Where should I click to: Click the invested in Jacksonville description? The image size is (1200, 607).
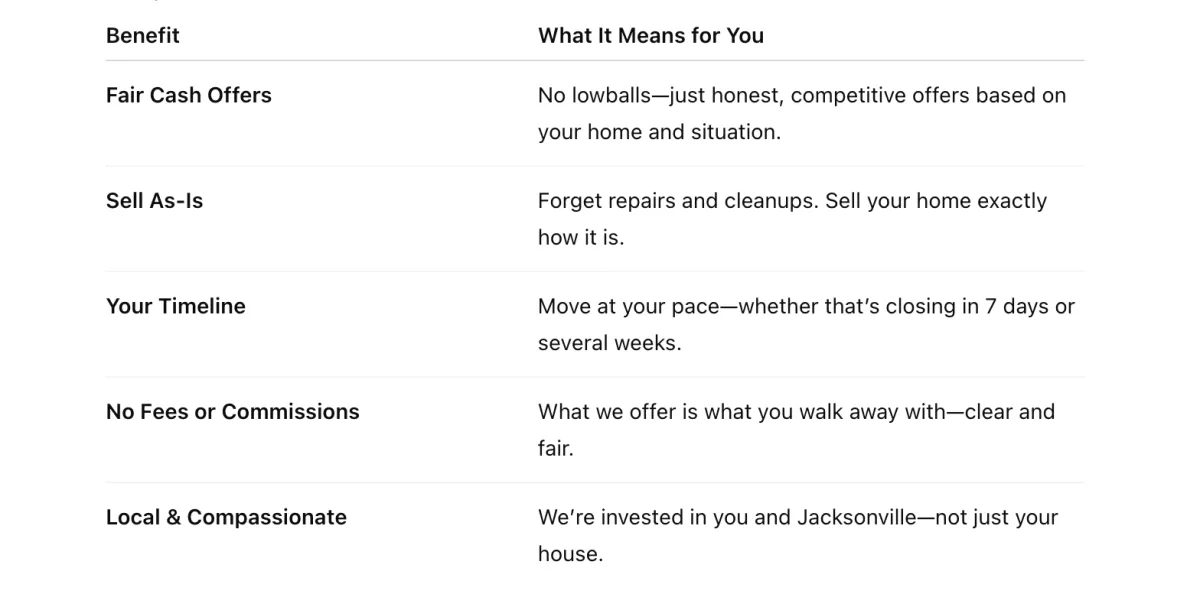798,536
